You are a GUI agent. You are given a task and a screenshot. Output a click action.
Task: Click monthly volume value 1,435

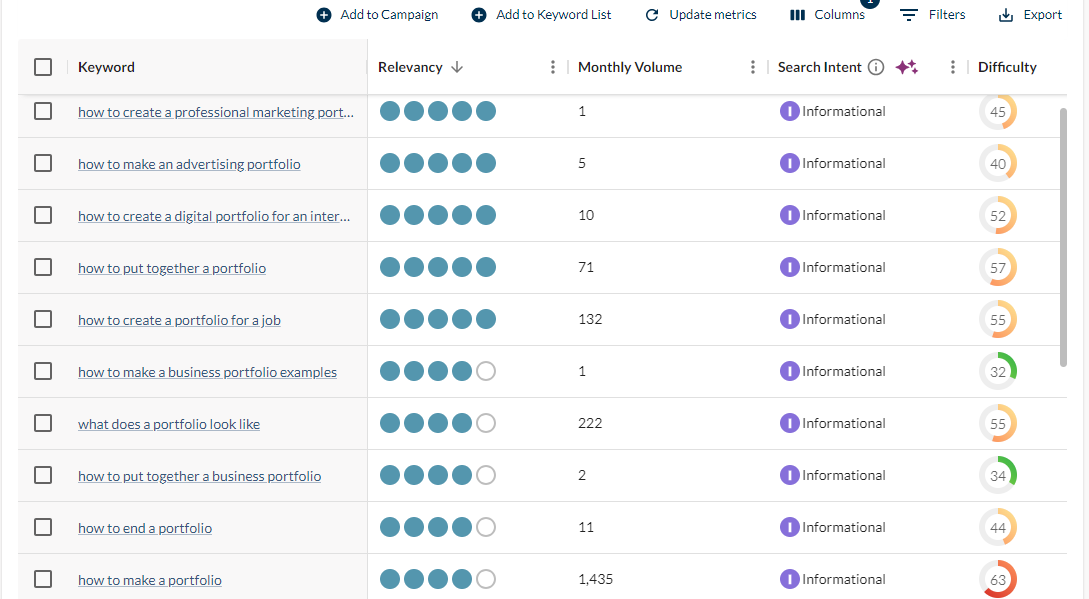(595, 579)
